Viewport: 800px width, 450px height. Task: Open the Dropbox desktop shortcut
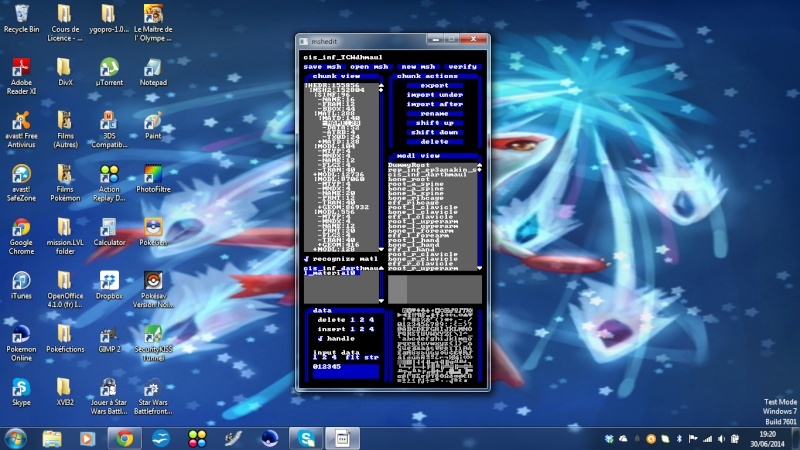tap(109, 285)
